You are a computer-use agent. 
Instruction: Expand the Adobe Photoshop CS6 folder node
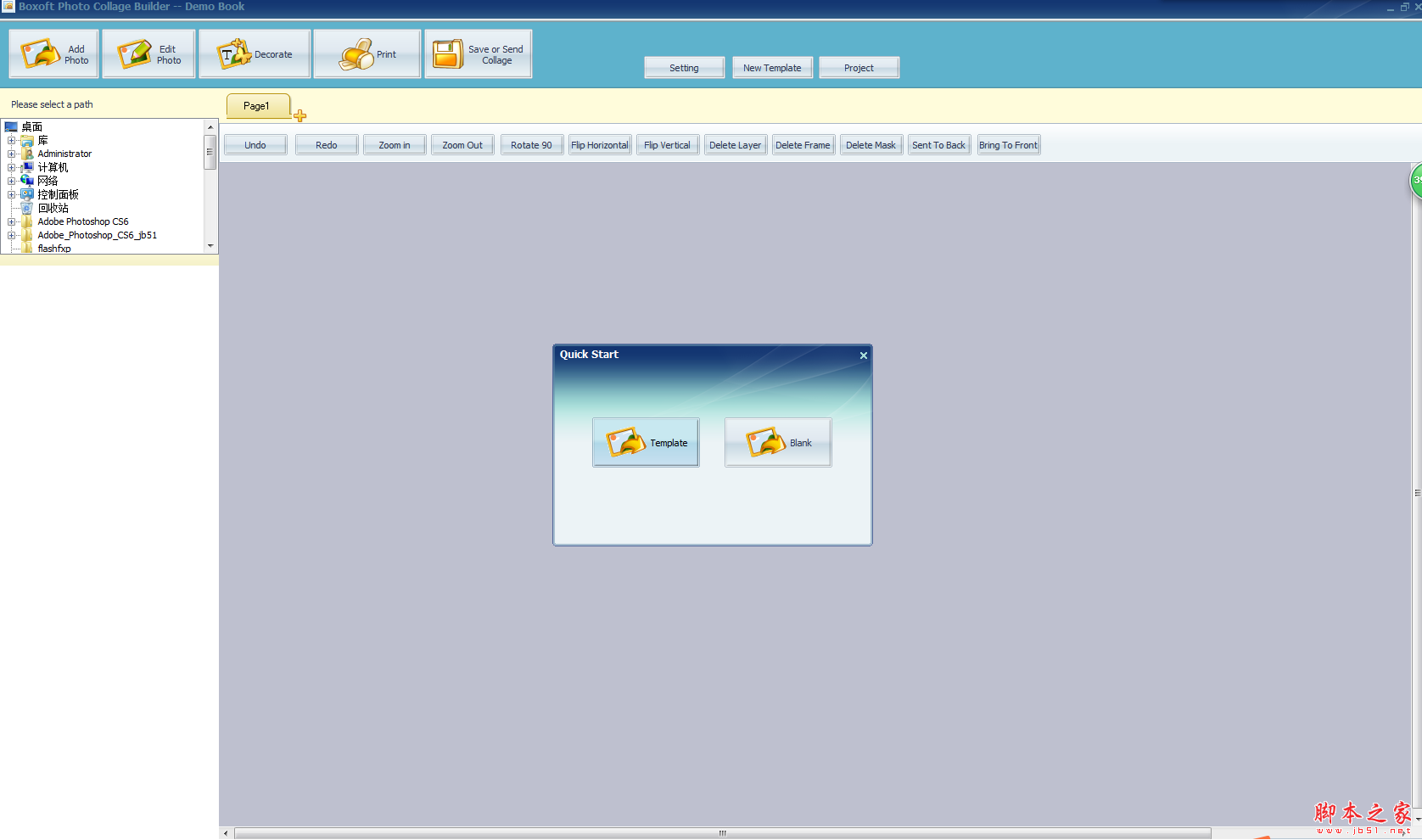coord(11,222)
